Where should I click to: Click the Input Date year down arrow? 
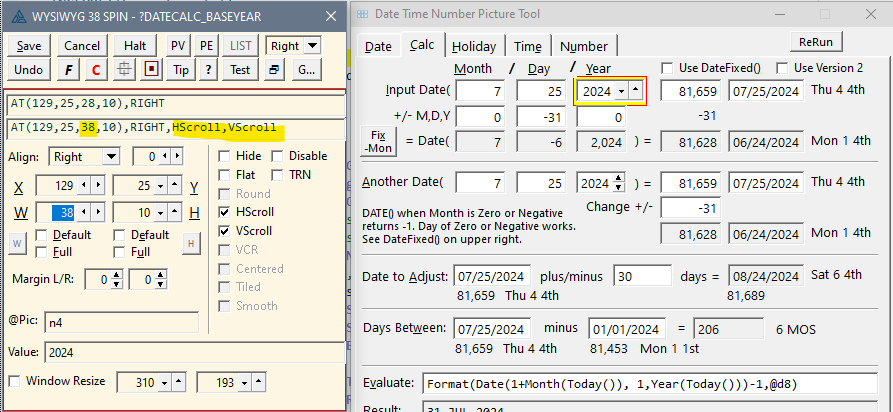click(x=622, y=91)
